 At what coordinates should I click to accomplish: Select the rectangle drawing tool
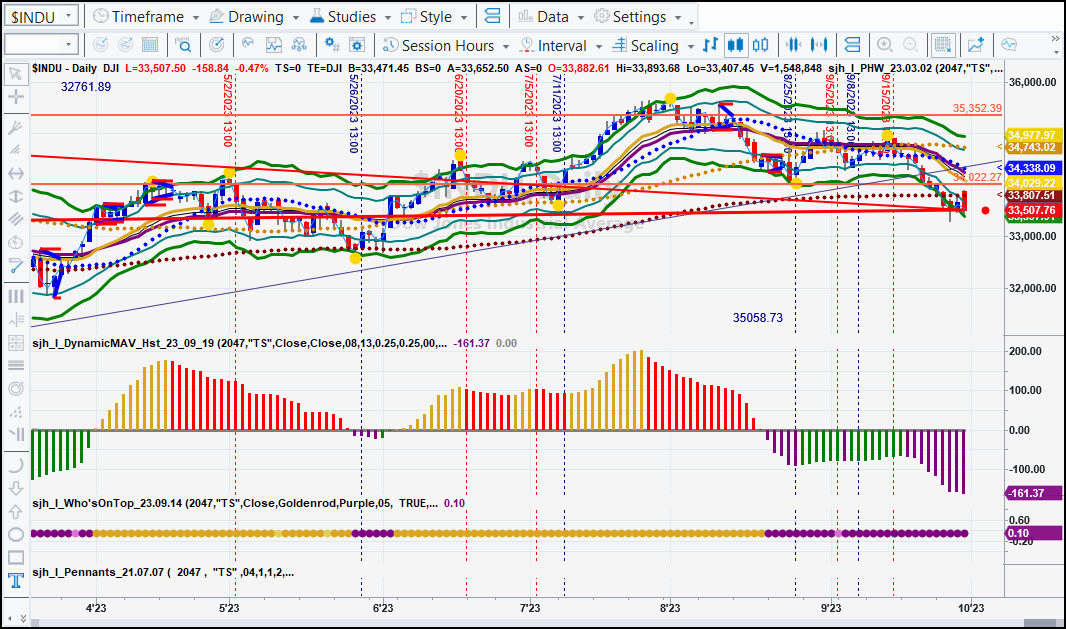(15, 558)
